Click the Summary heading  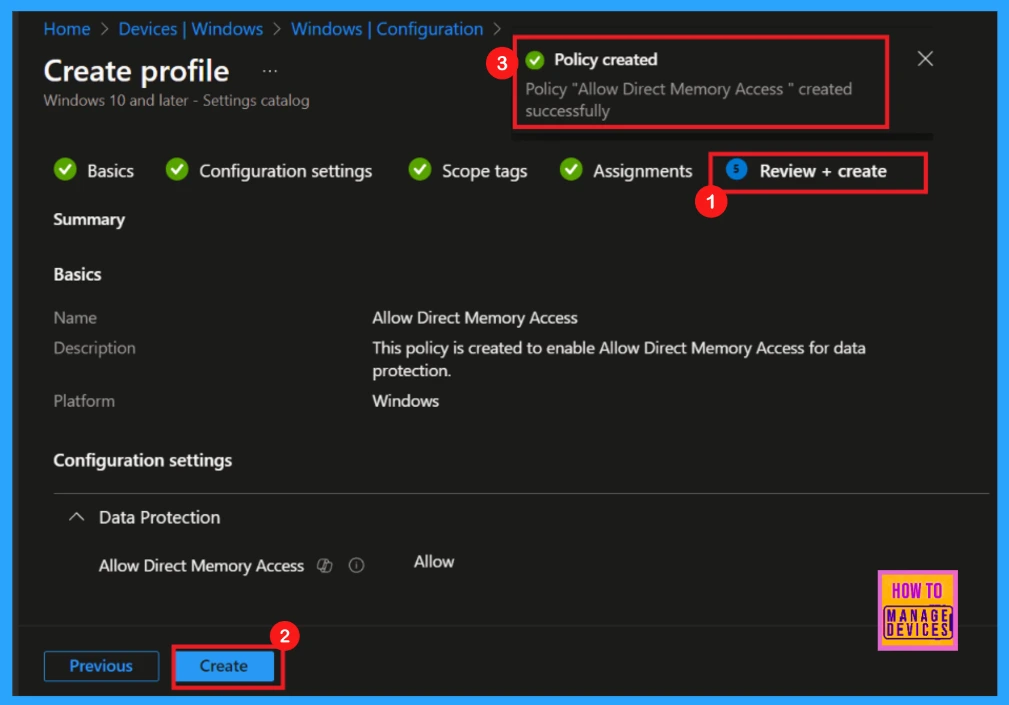pos(89,220)
